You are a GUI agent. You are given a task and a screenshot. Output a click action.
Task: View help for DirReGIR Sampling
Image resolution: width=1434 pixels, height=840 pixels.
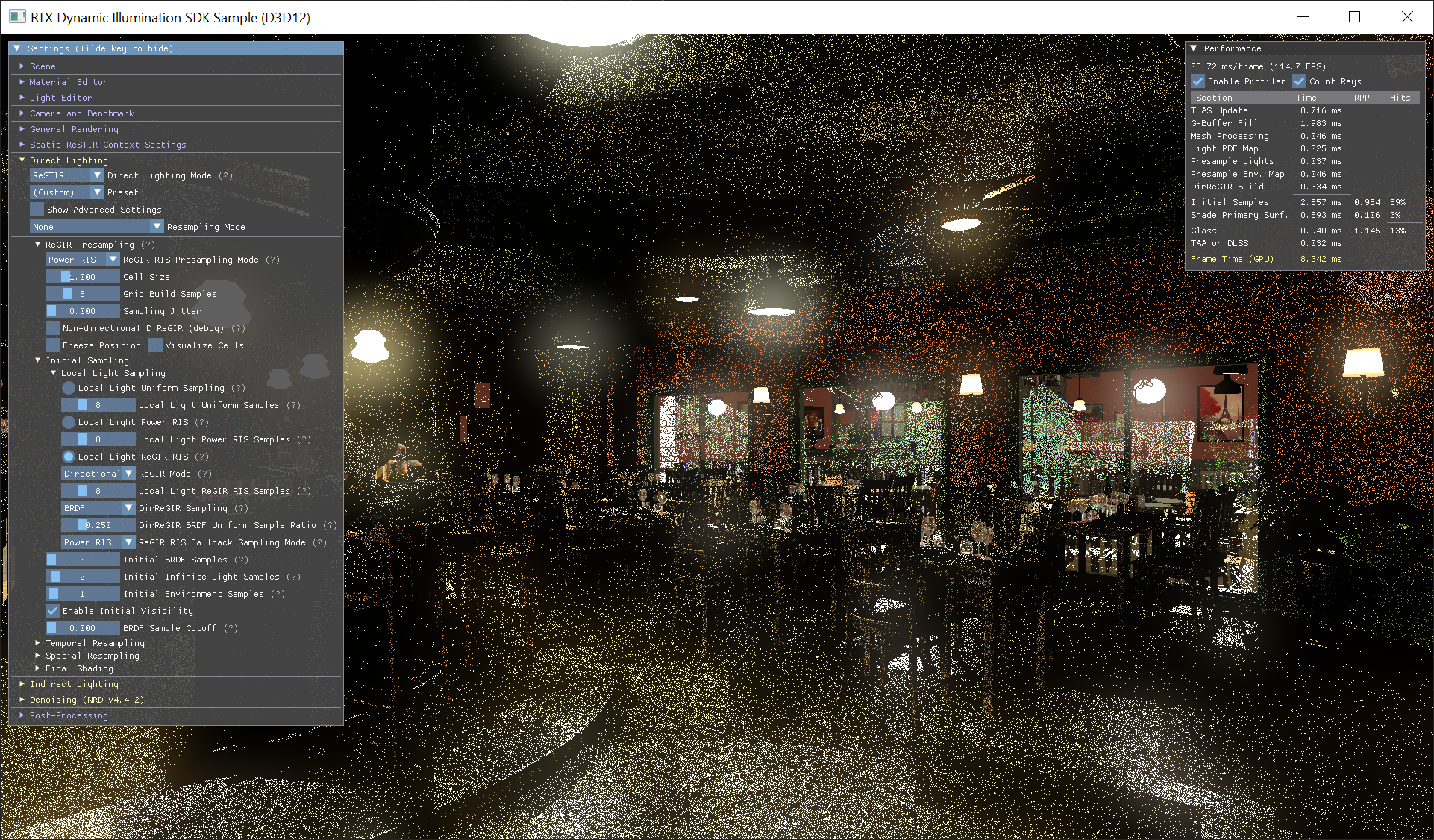(242, 508)
